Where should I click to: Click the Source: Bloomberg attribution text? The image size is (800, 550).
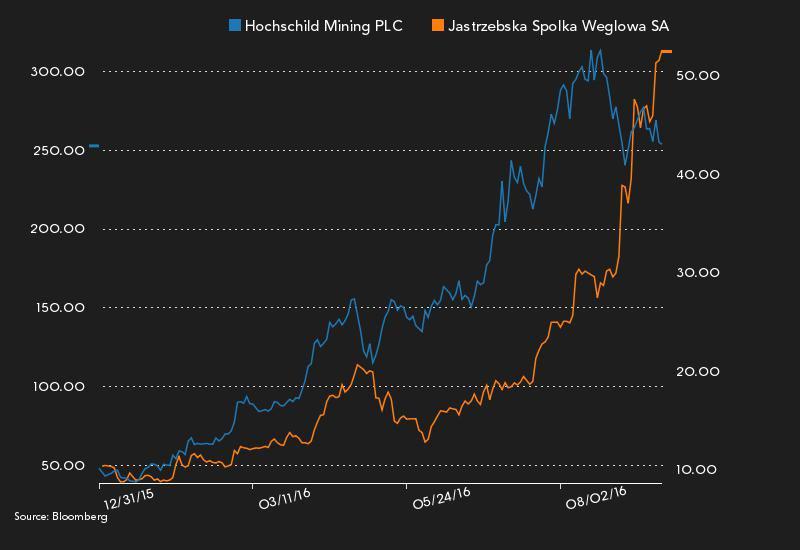click(x=61, y=517)
